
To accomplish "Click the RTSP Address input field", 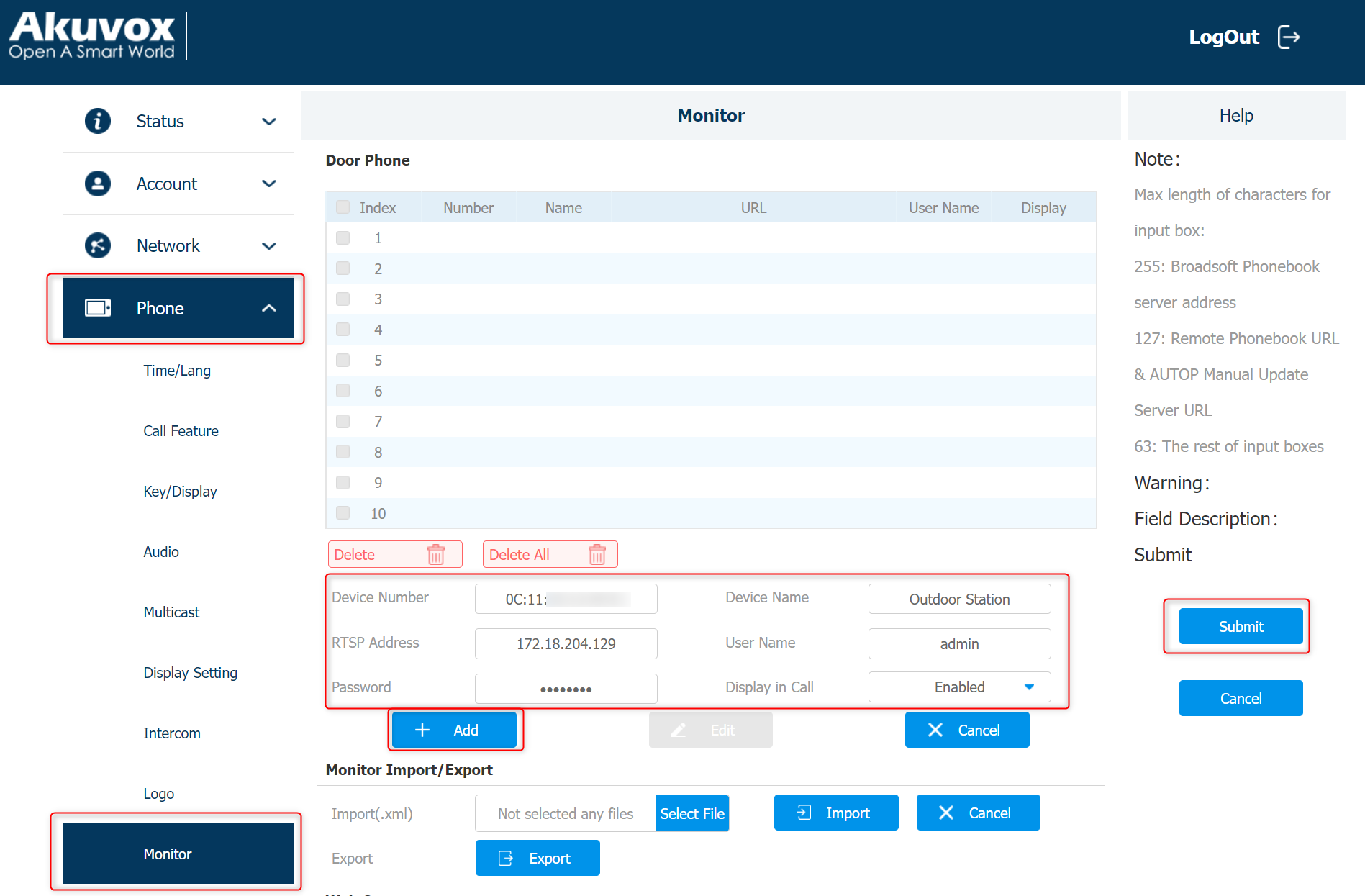I will point(566,643).
